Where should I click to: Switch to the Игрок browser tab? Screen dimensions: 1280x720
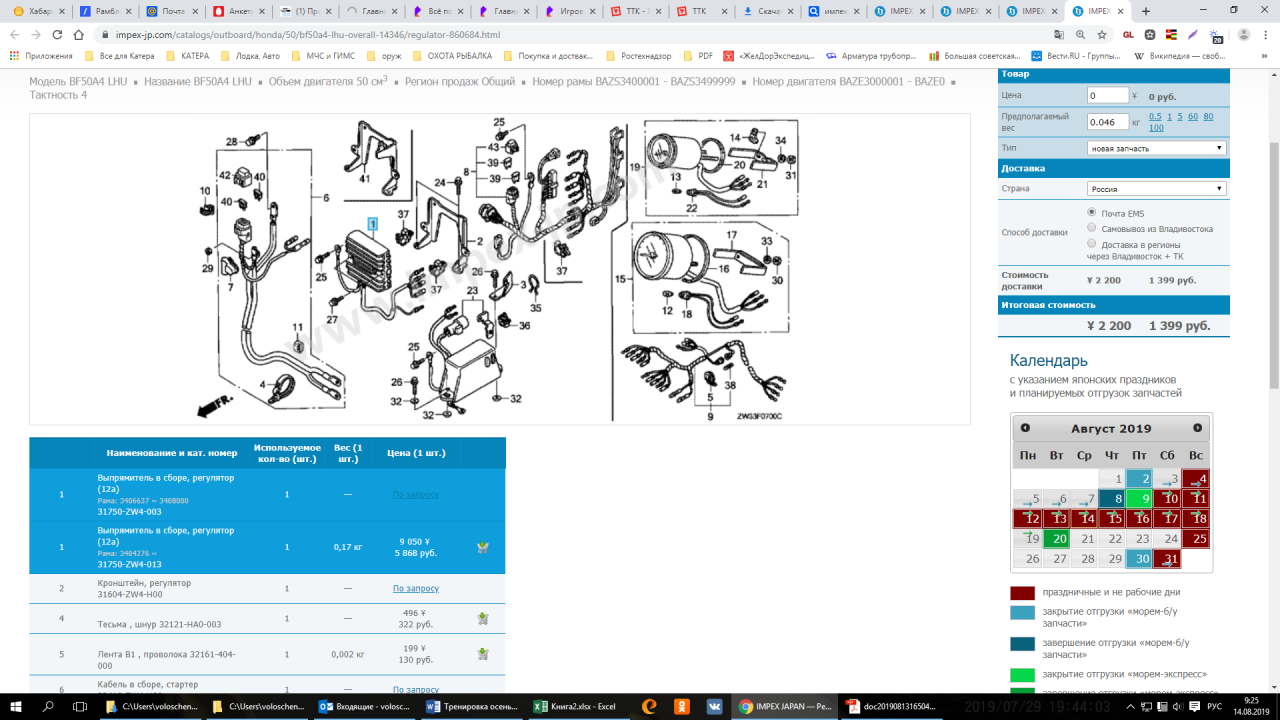click(569, 11)
